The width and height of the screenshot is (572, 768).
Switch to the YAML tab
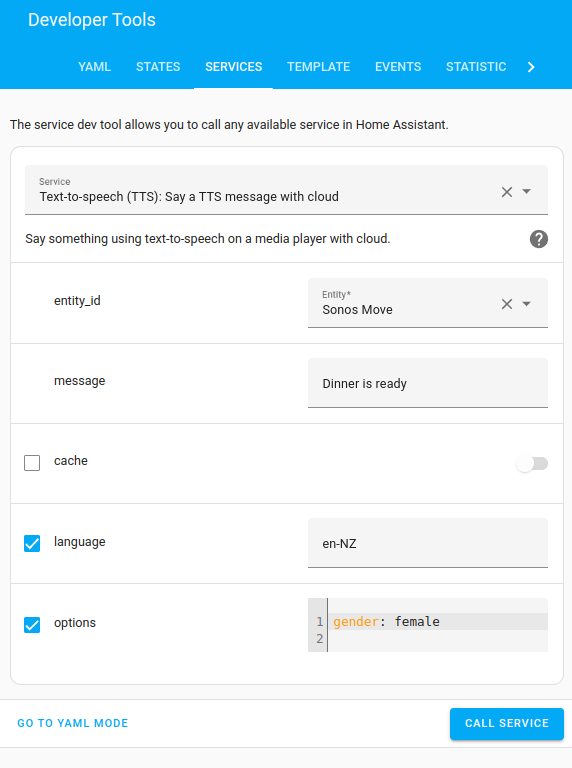95,67
